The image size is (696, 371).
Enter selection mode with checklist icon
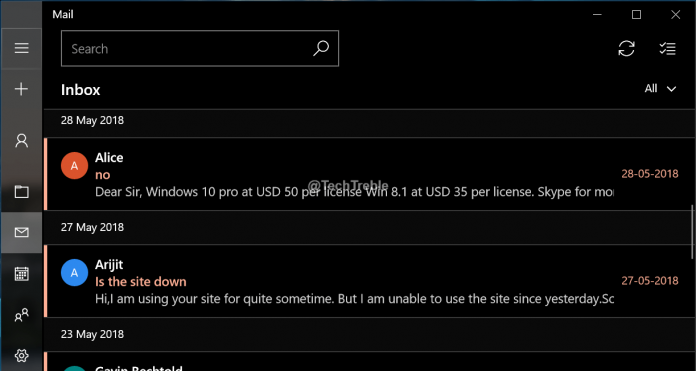click(667, 48)
